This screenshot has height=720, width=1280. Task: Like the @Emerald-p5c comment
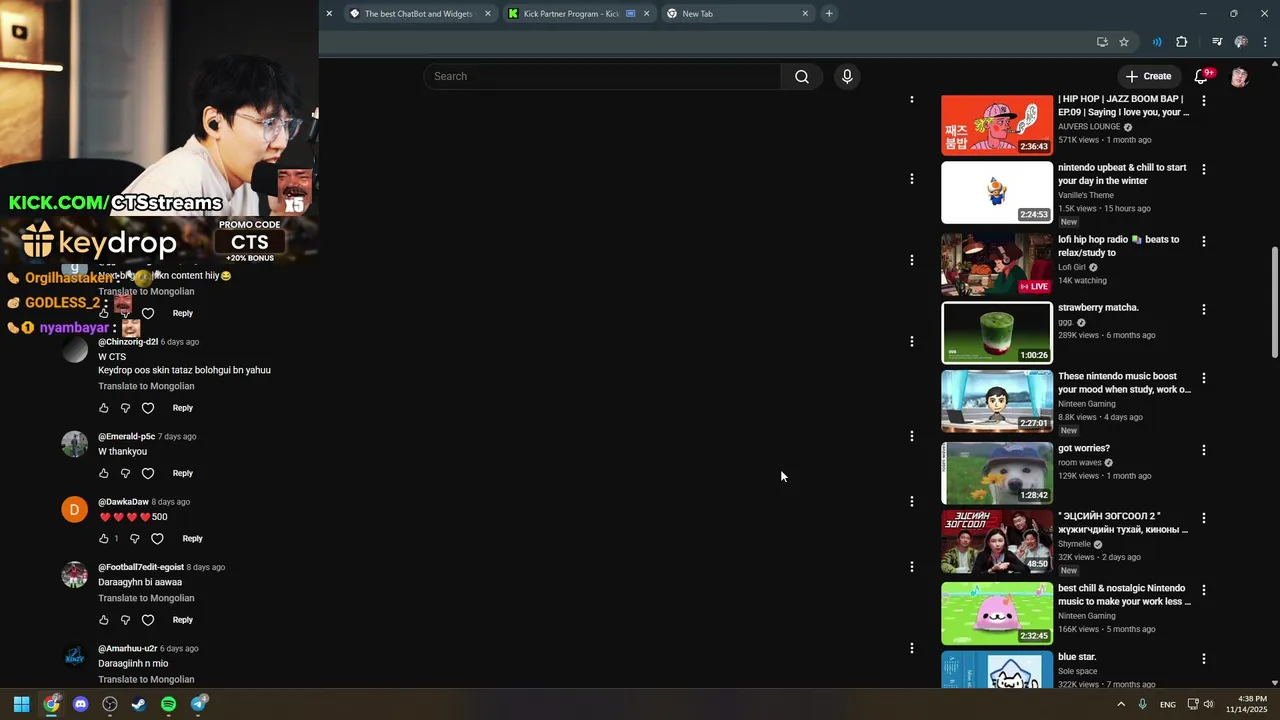tap(104, 473)
